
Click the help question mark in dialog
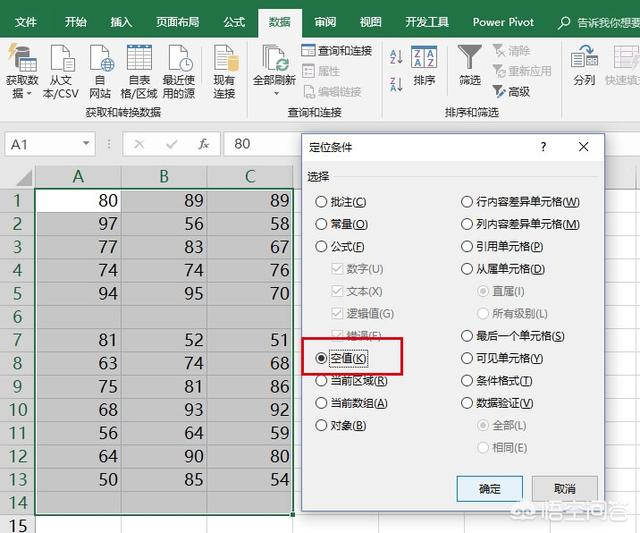coord(543,147)
